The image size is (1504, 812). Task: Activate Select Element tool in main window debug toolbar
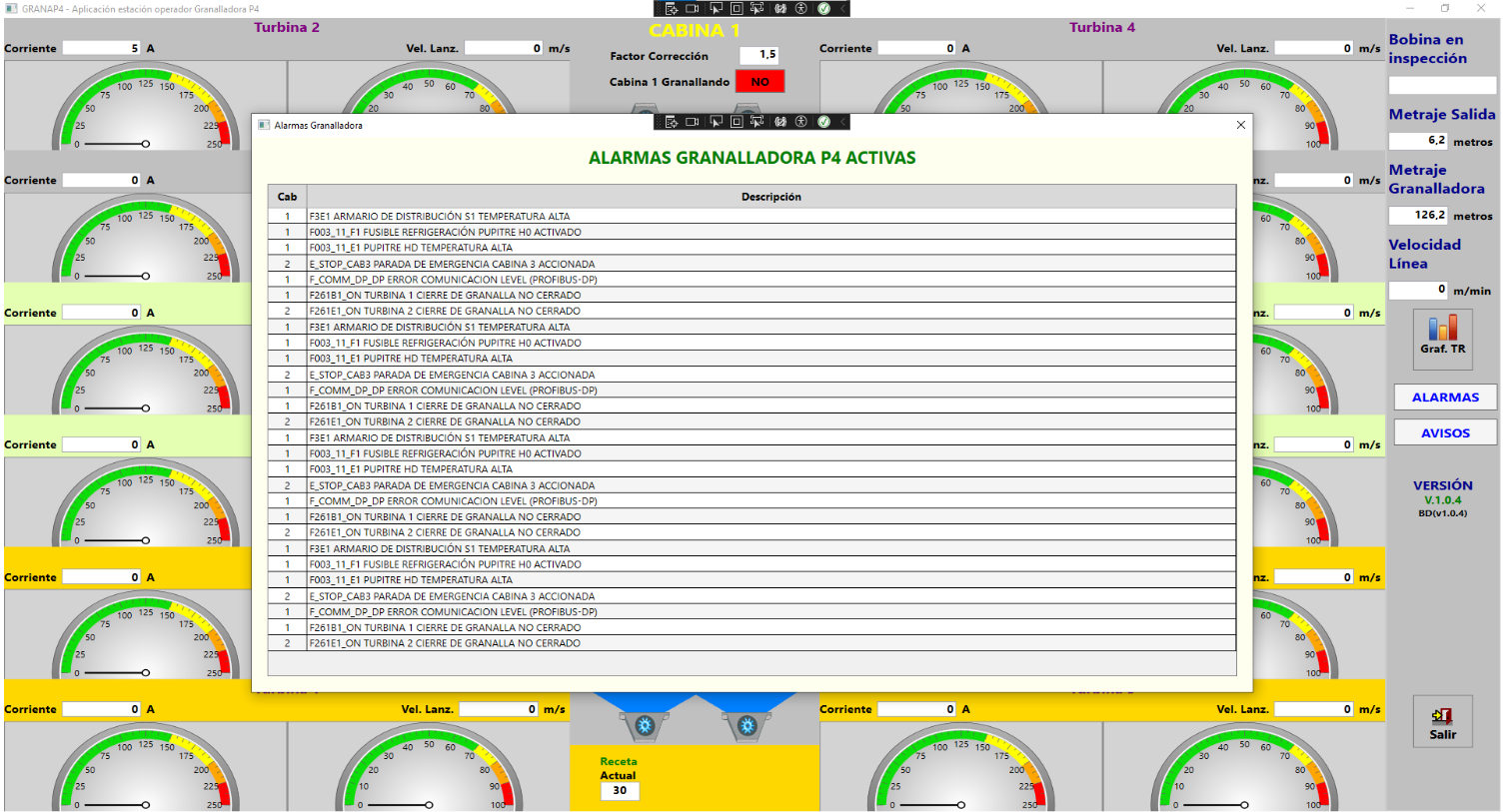[716, 8]
